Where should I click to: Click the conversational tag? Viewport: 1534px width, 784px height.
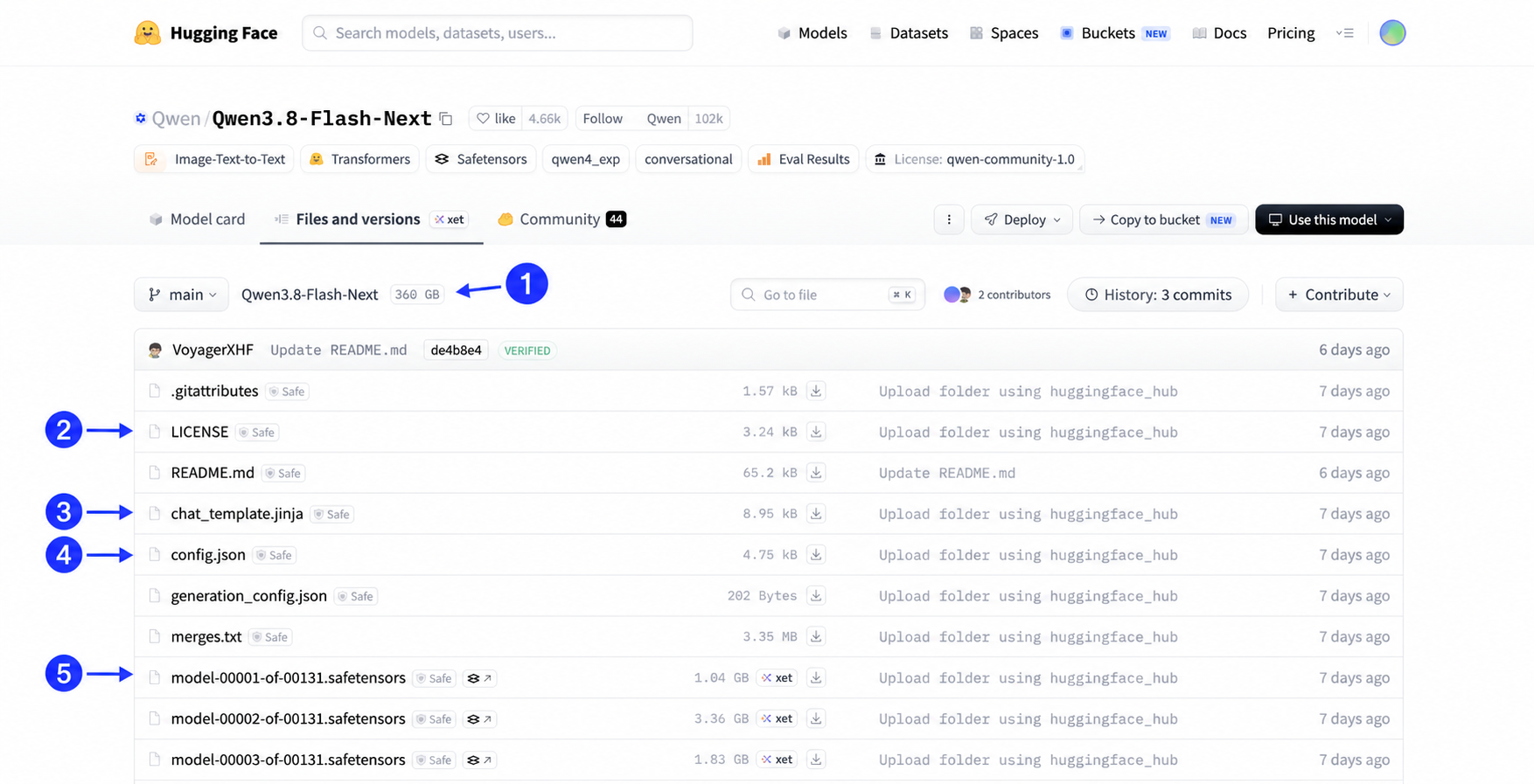[688, 159]
